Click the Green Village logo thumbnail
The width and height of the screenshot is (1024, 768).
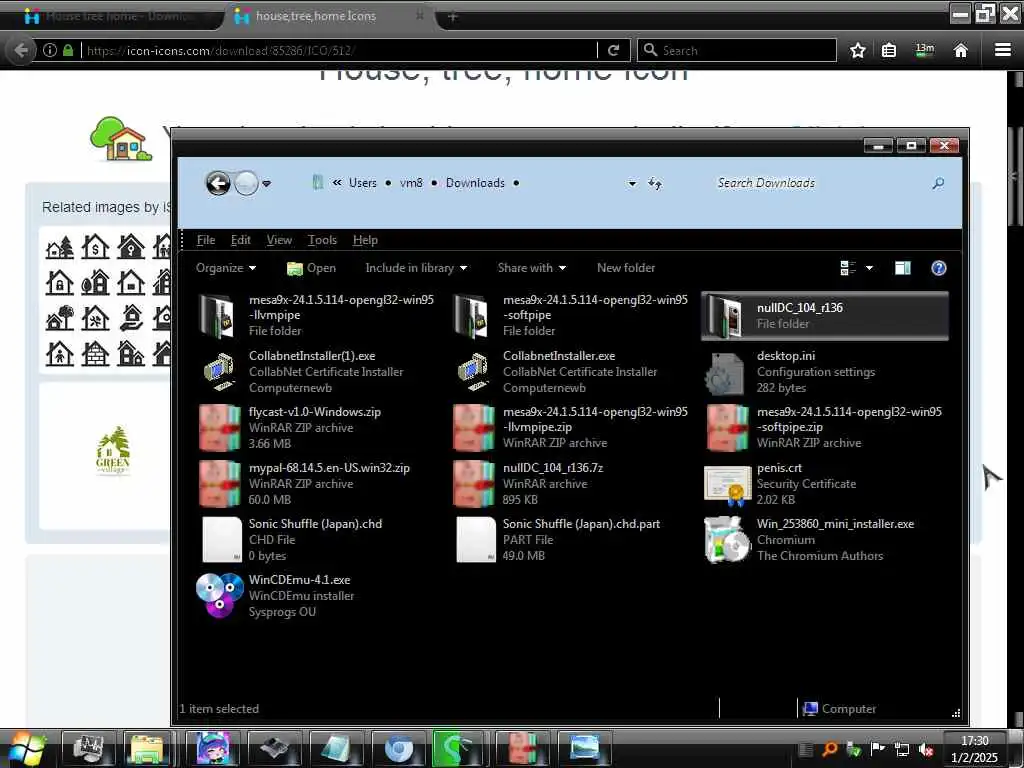[112, 451]
